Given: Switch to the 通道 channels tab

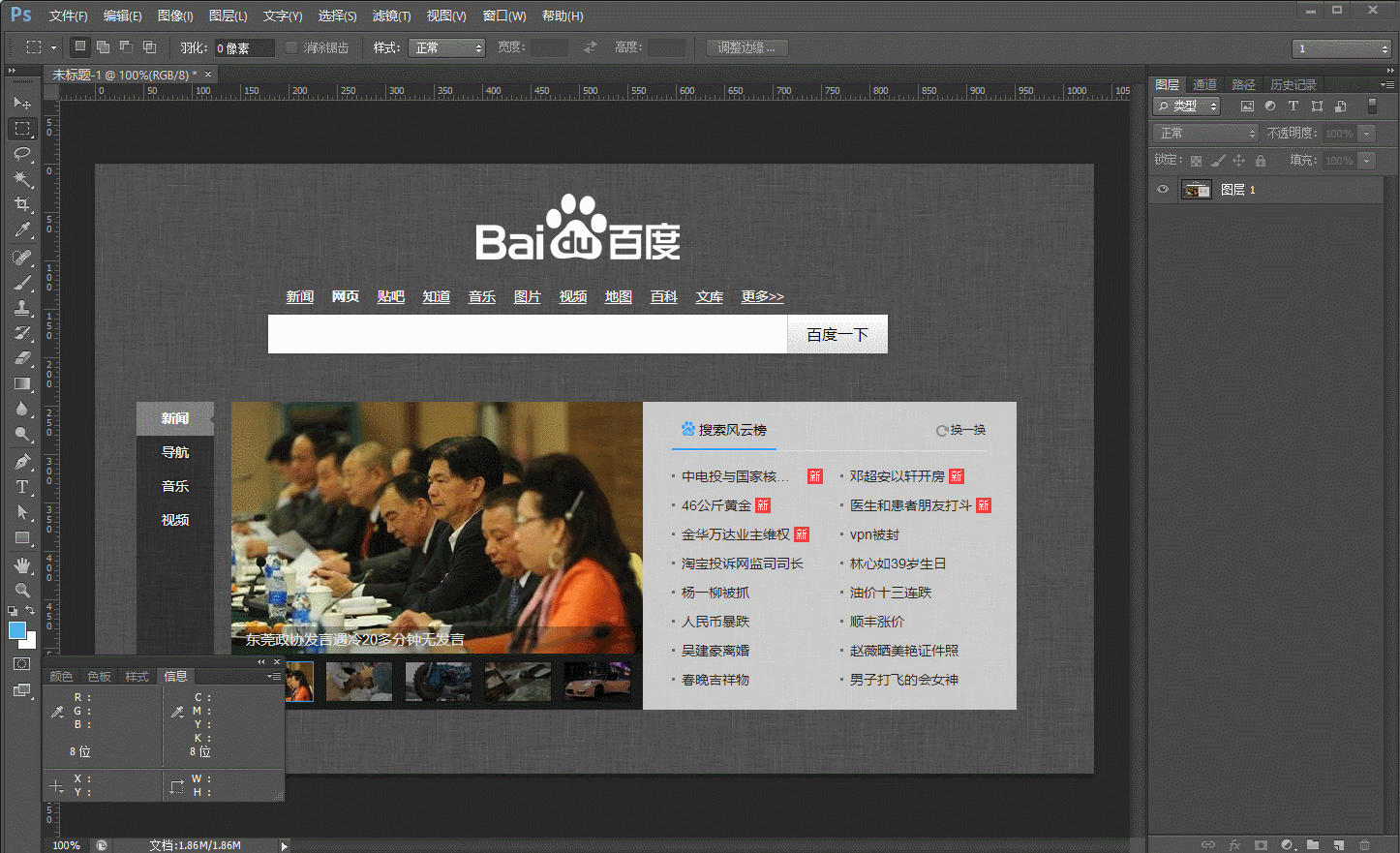Looking at the screenshot, I should (x=1204, y=84).
